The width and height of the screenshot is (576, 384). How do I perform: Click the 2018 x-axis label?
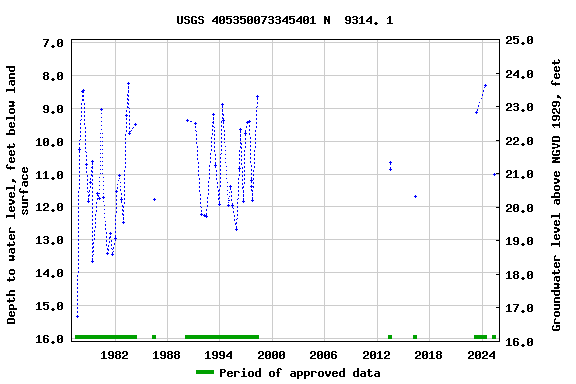click(429, 355)
